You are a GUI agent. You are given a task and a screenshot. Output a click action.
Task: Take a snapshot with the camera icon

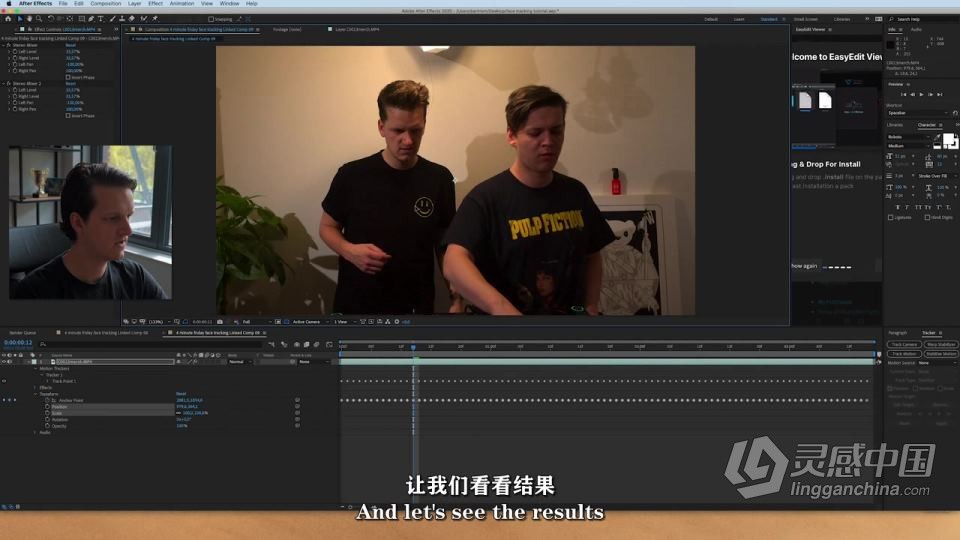coord(220,321)
